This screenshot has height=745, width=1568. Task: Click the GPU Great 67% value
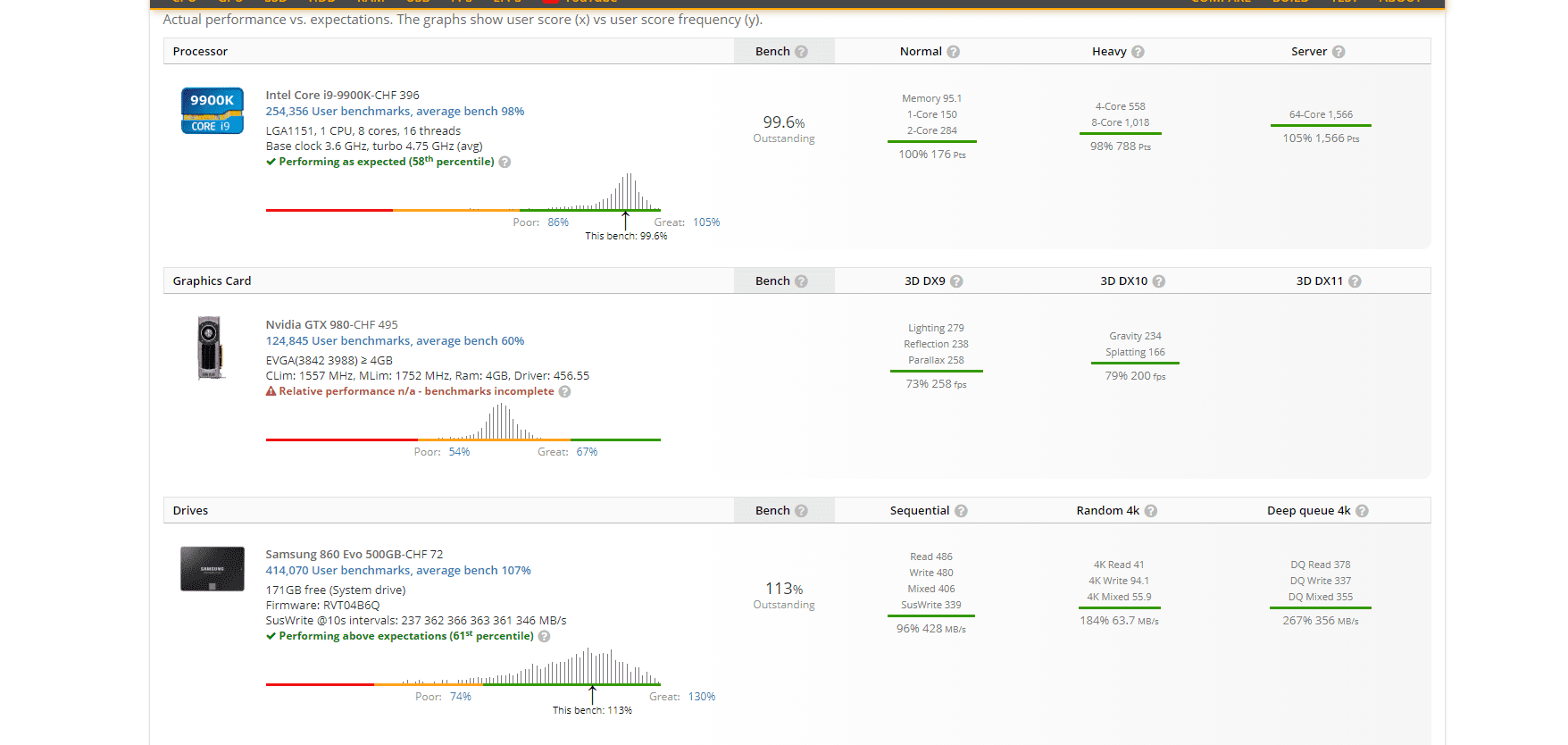click(x=587, y=452)
